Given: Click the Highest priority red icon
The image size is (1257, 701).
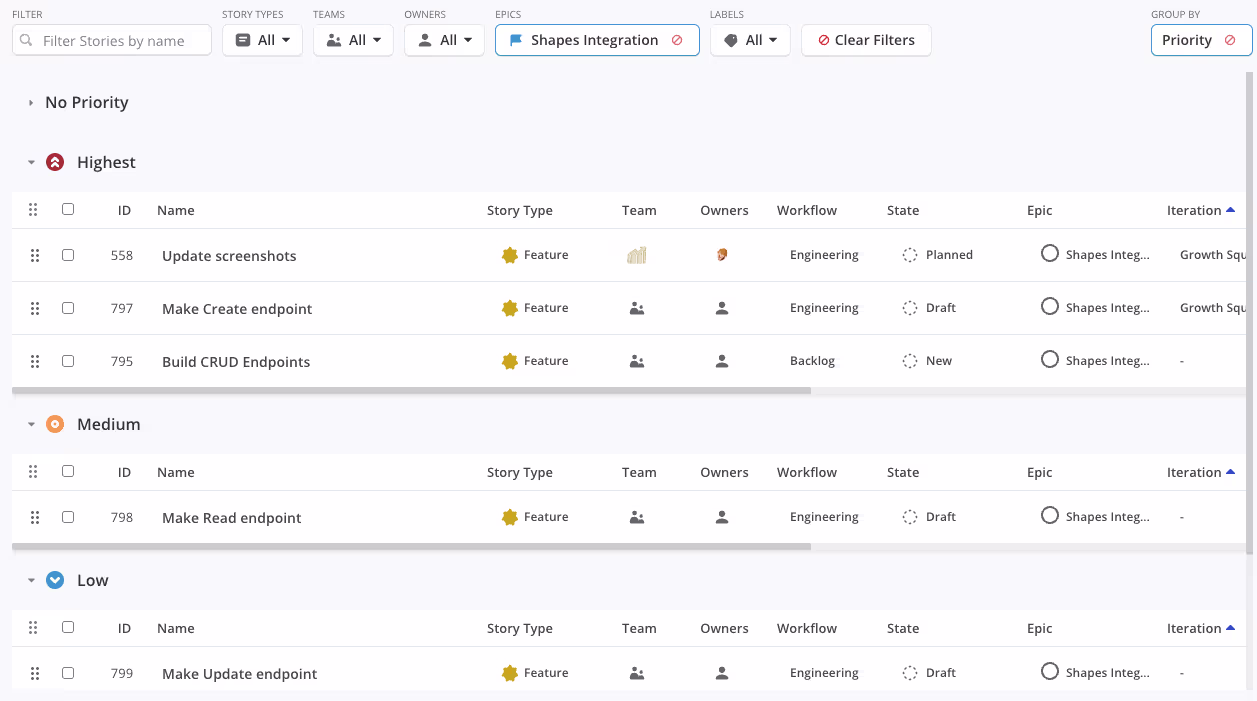Looking at the screenshot, I should (55, 162).
